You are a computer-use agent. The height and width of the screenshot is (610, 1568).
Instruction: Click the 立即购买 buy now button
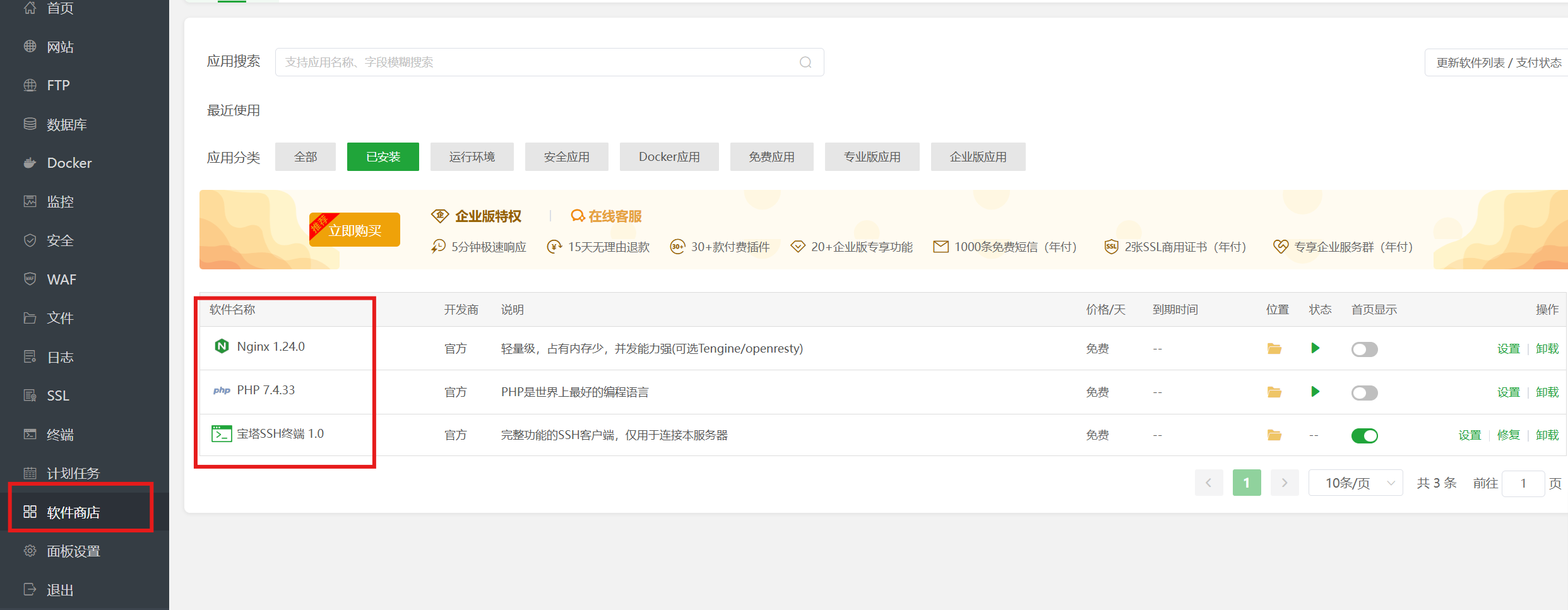pos(355,230)
